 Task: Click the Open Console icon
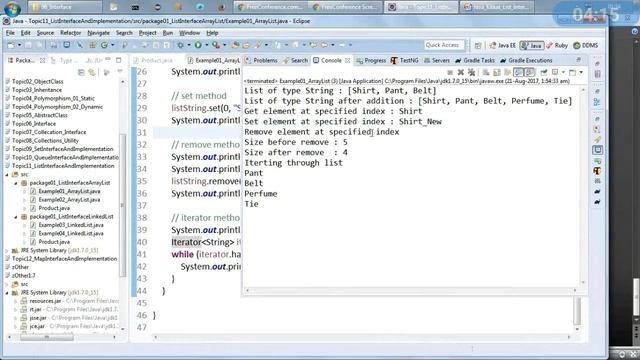[573, 72]
